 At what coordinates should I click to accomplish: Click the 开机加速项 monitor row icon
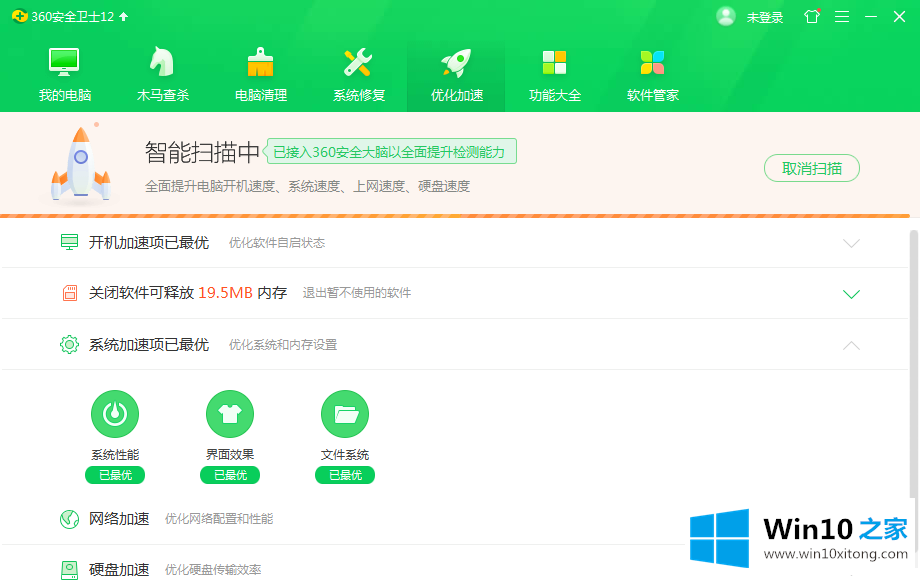pyautogui.click(x=69, y=242)
